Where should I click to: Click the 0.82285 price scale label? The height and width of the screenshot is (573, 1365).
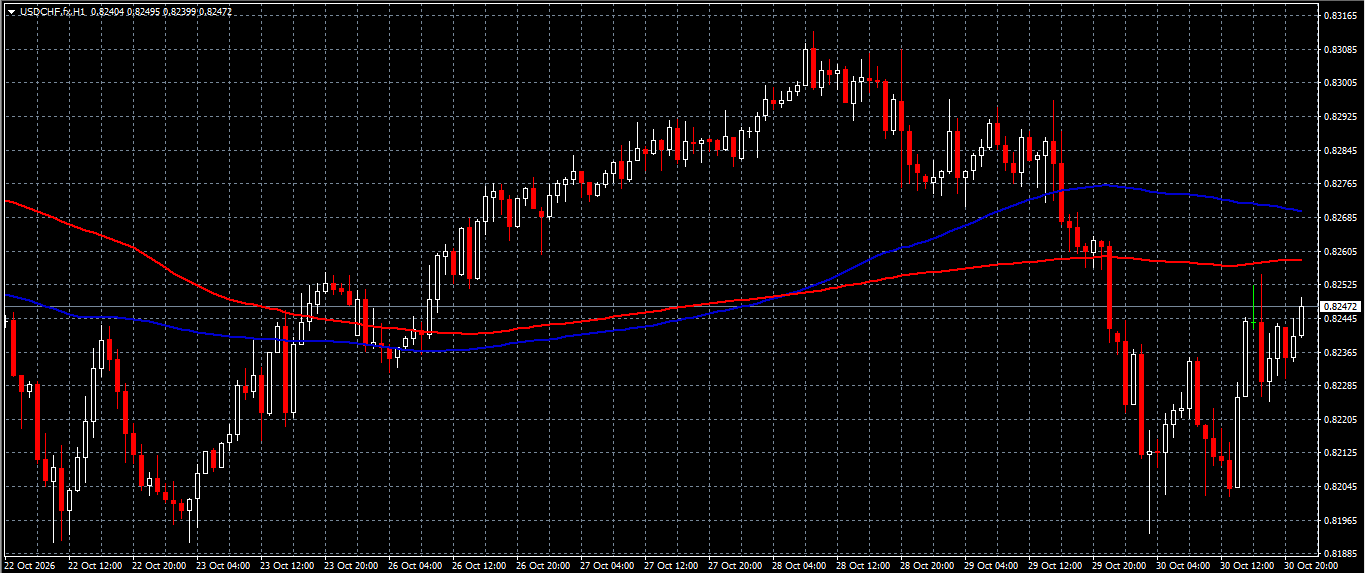(1340, 385)
